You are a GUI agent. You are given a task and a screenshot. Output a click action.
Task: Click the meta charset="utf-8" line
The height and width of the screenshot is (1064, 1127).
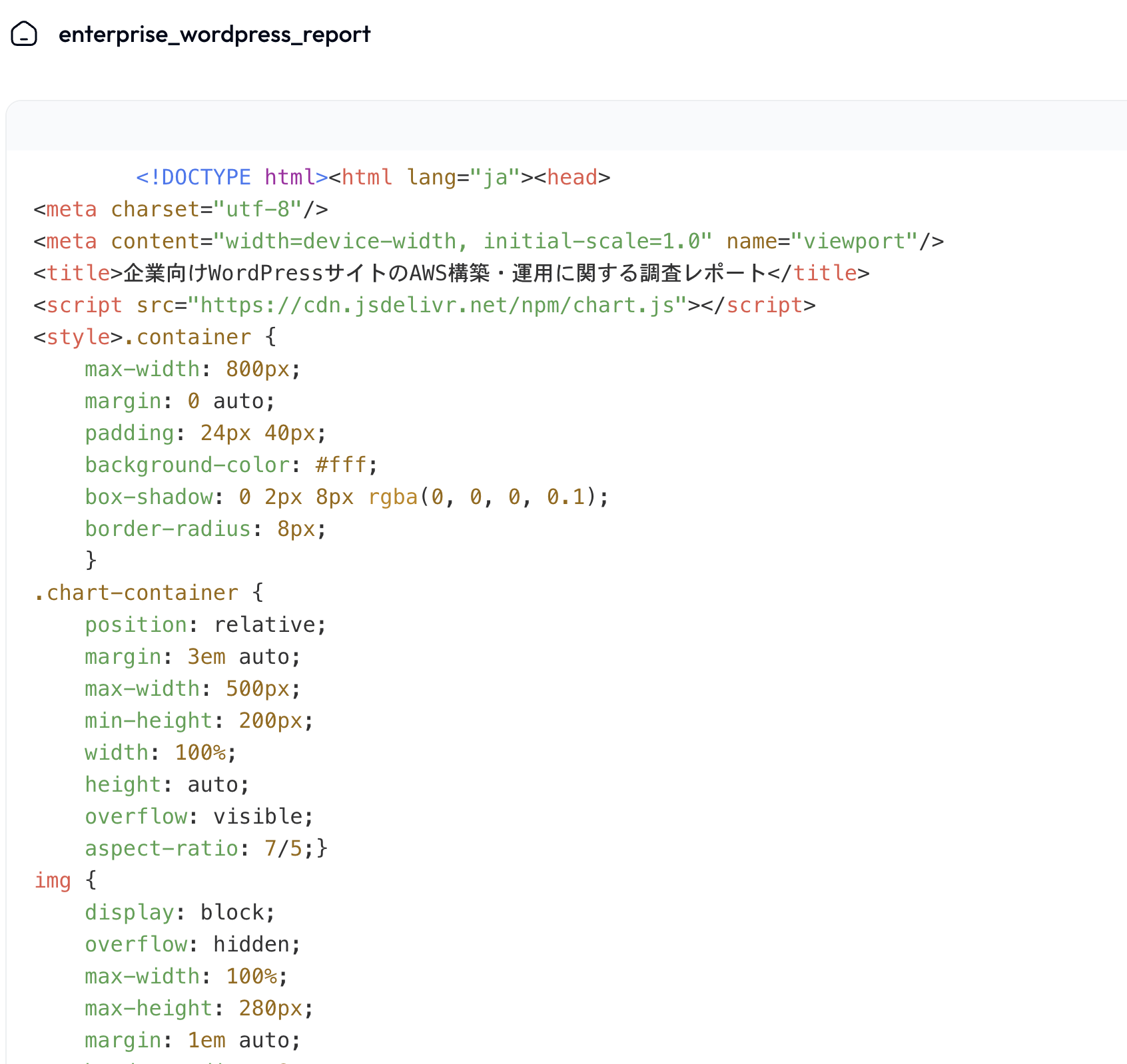point(181,209)
